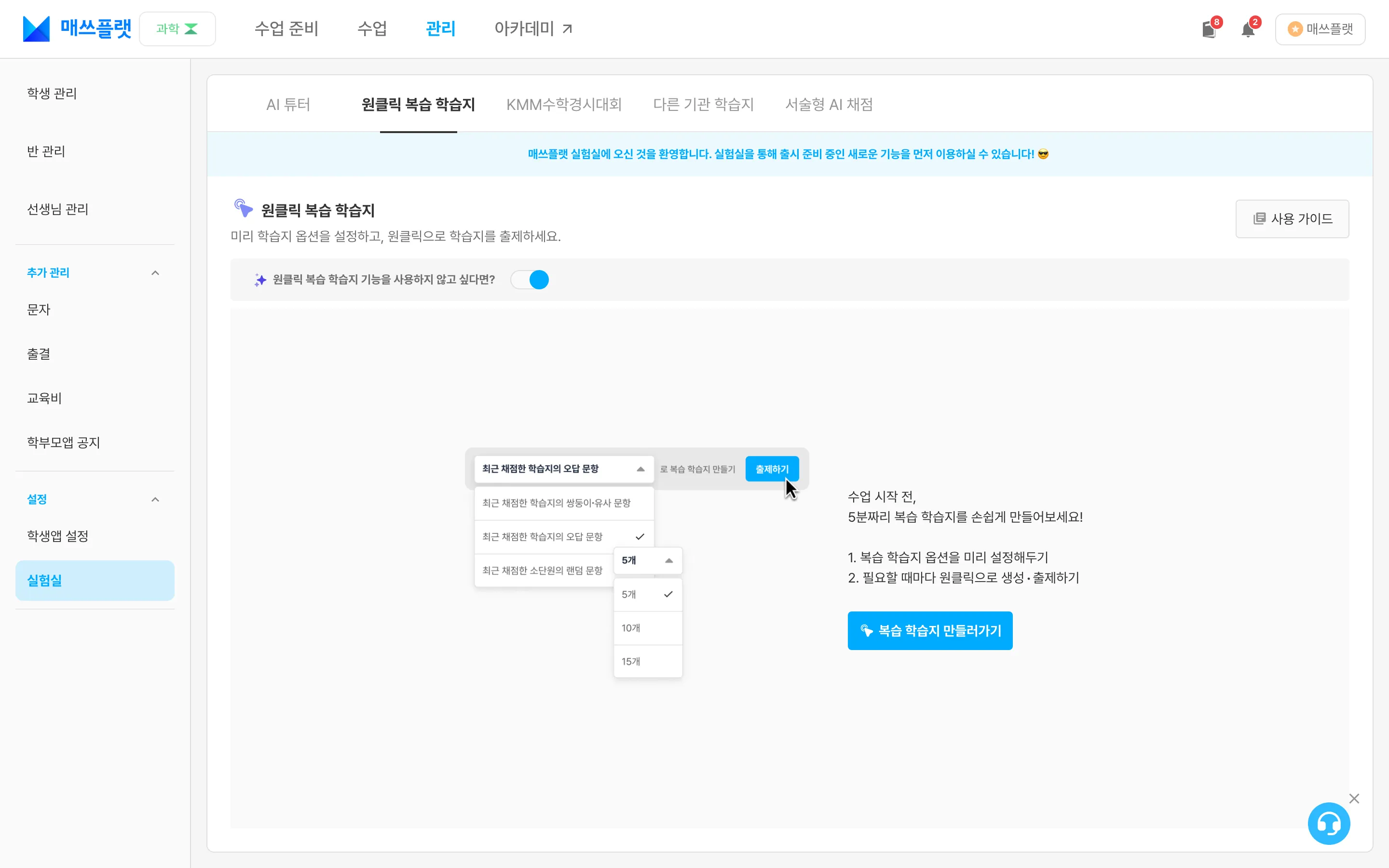The height and width of the screenshot is (868, 1389).
Task: Open 출결 in sidebar
Action: (39, 353)
